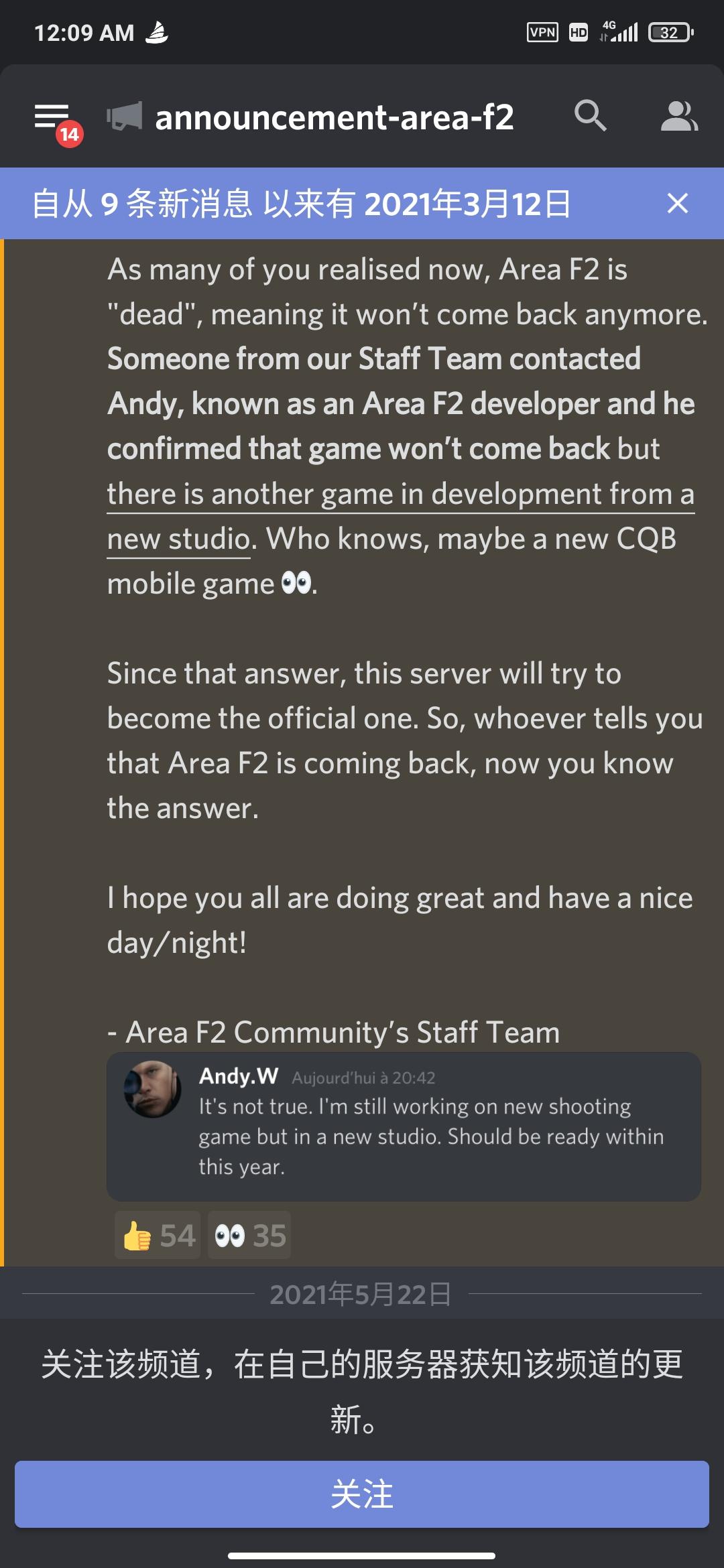Open the announcement-area-f2 channel title
This screenshot has height=1568, width=724.
point(335,117)
